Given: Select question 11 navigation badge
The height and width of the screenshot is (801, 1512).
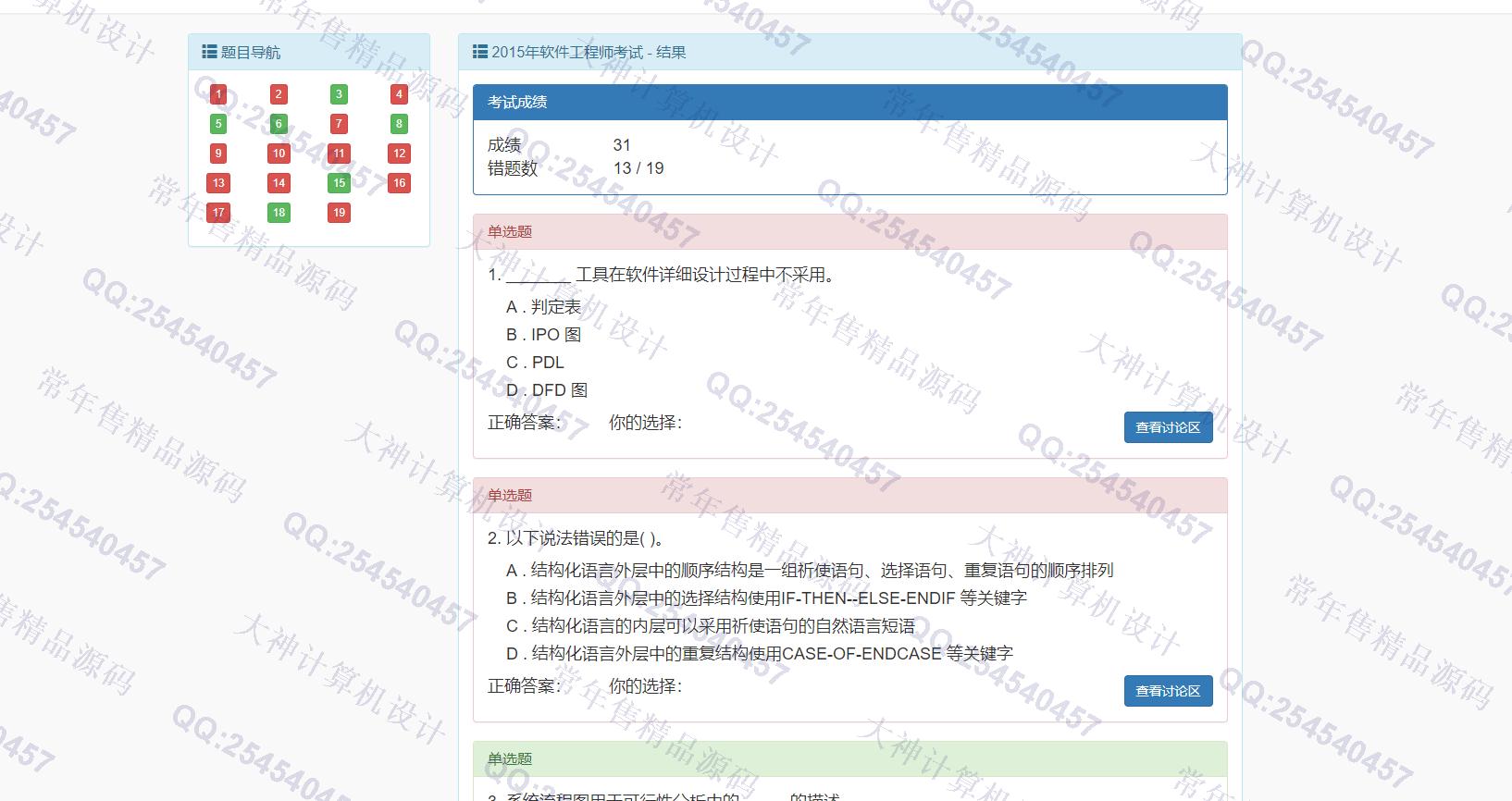Looking at the screenshot, I should (x=339, y=154).
